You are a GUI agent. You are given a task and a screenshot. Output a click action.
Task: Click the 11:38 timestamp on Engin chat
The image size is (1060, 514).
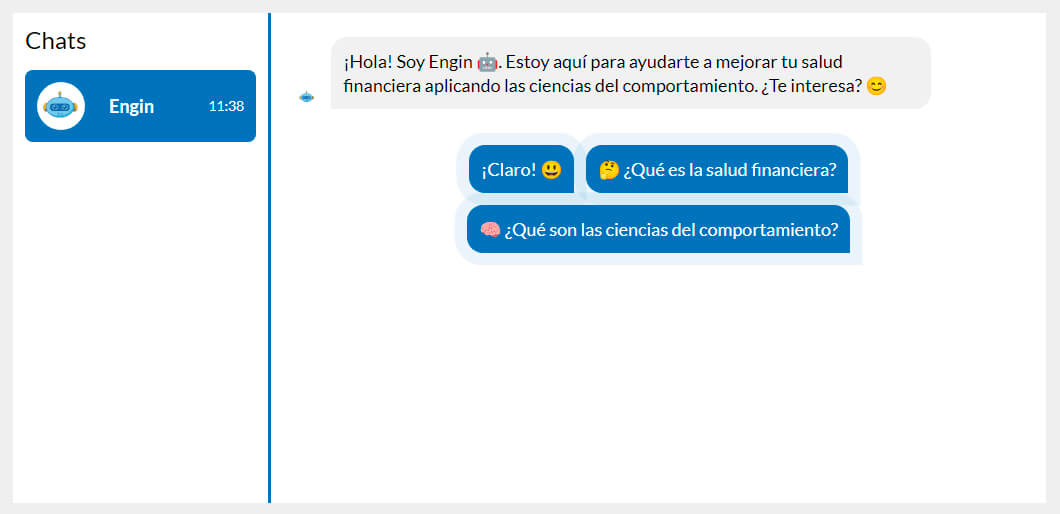pos(226,106)
